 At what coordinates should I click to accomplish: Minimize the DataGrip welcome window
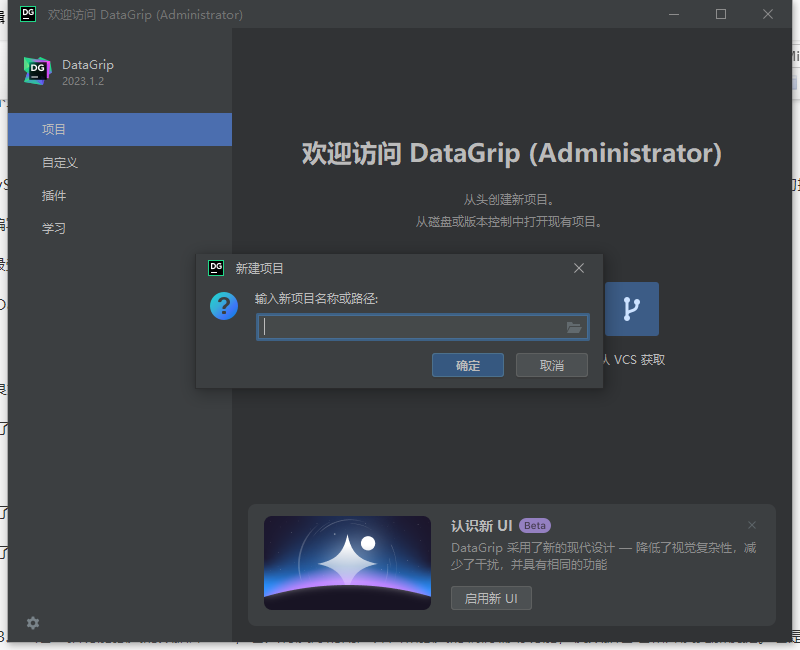[x=674, y=14]
